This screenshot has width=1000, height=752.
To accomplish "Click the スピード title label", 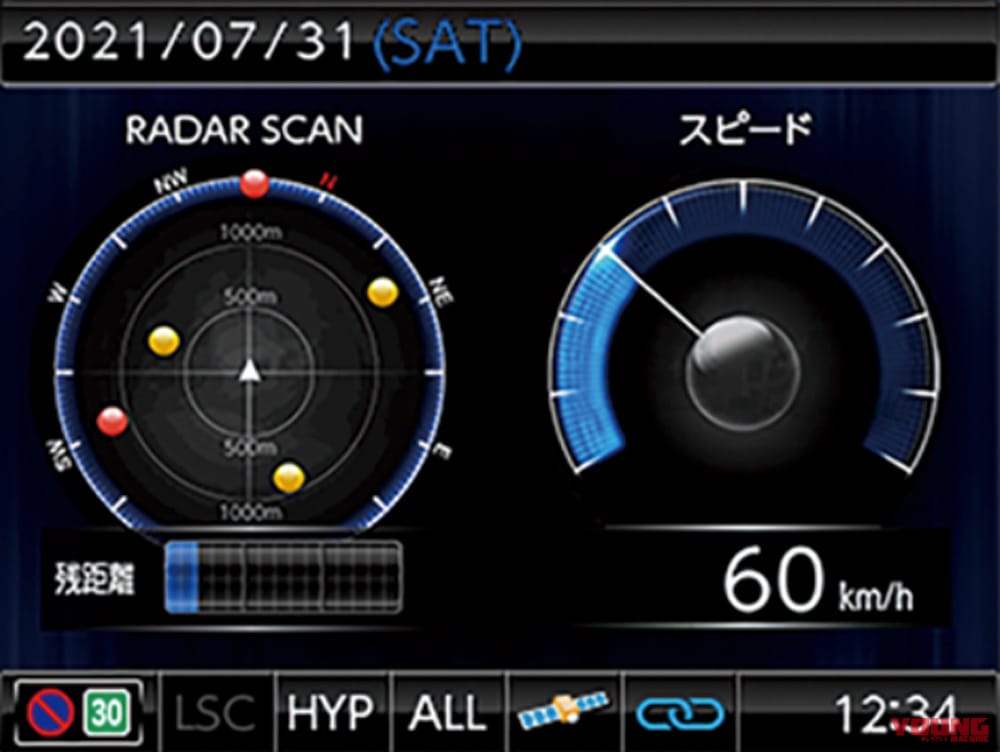I will [x=745, y=130].
